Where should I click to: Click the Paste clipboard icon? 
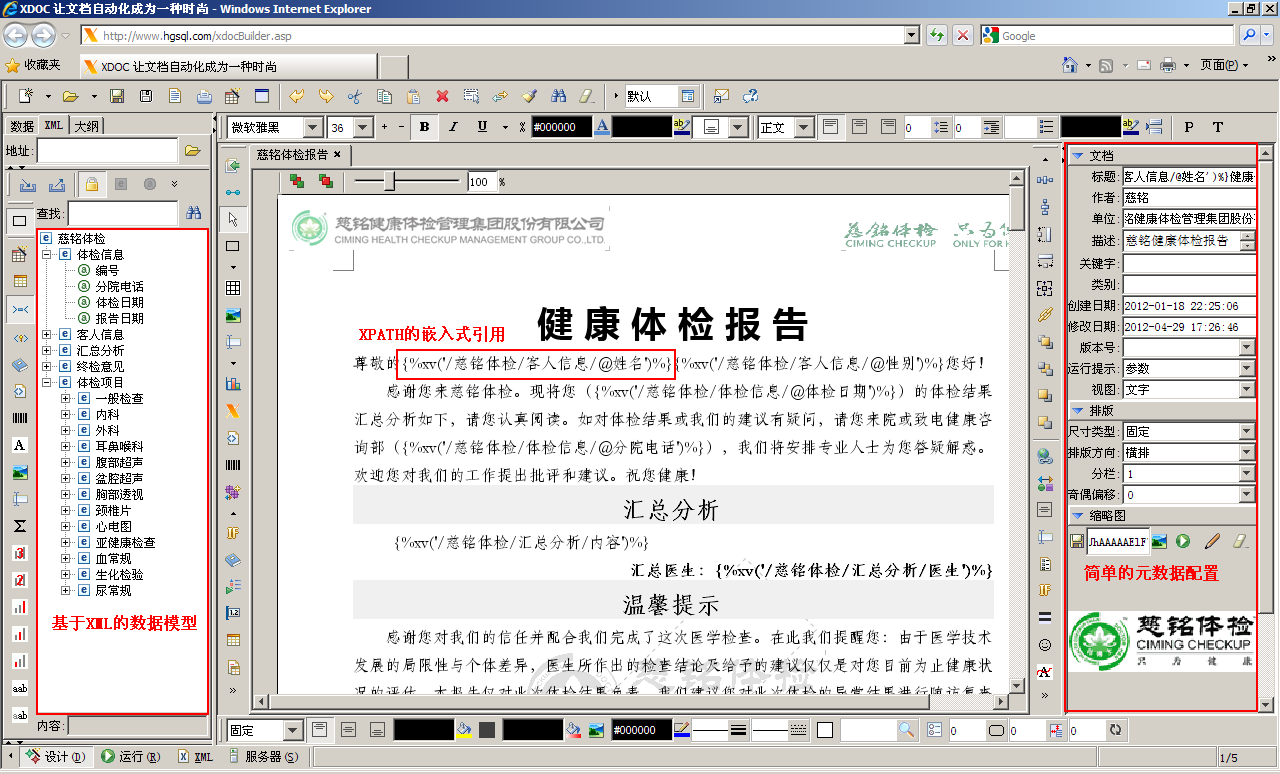(x=413, y=96)
